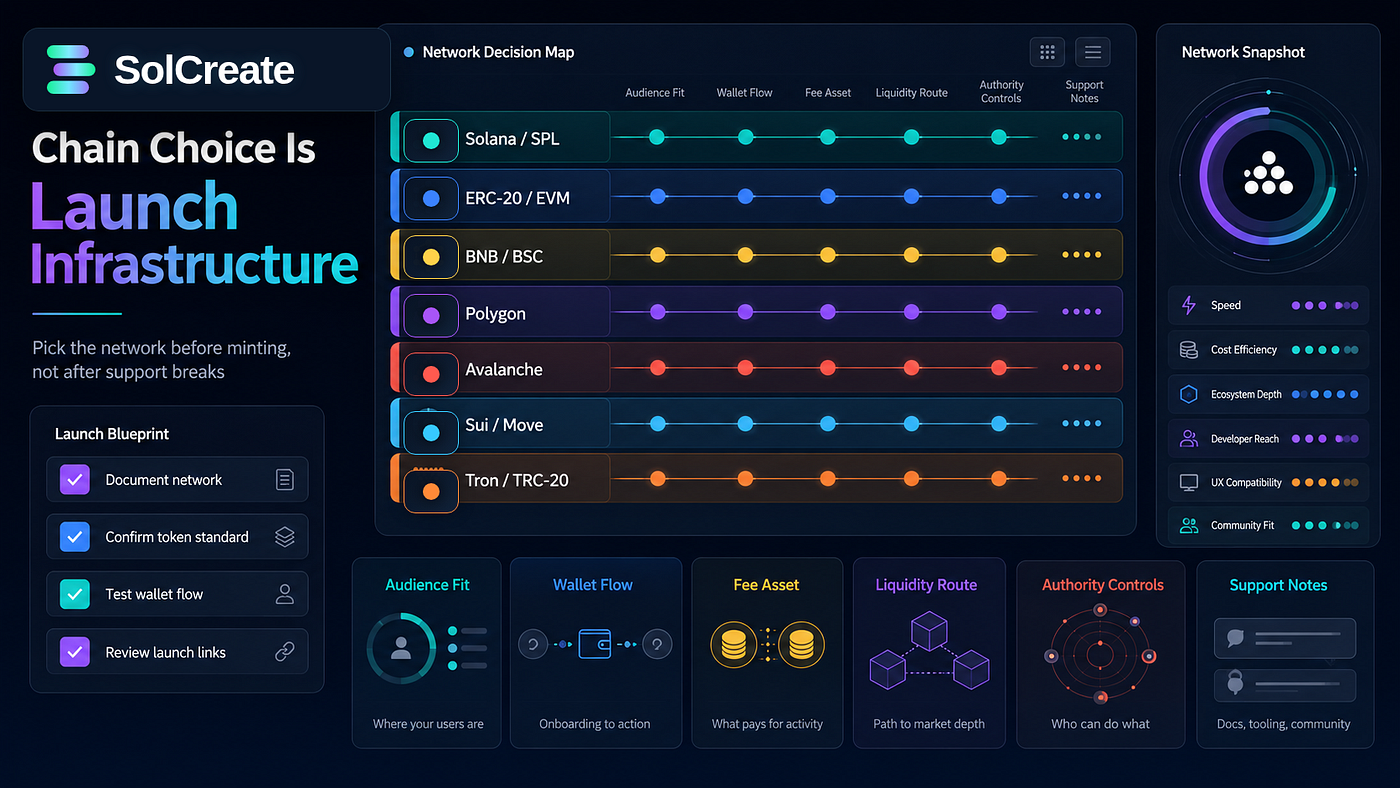The image size is (1400, 788).
Task: Click the 'Path to market depth' caption
Action: [929, 724]
